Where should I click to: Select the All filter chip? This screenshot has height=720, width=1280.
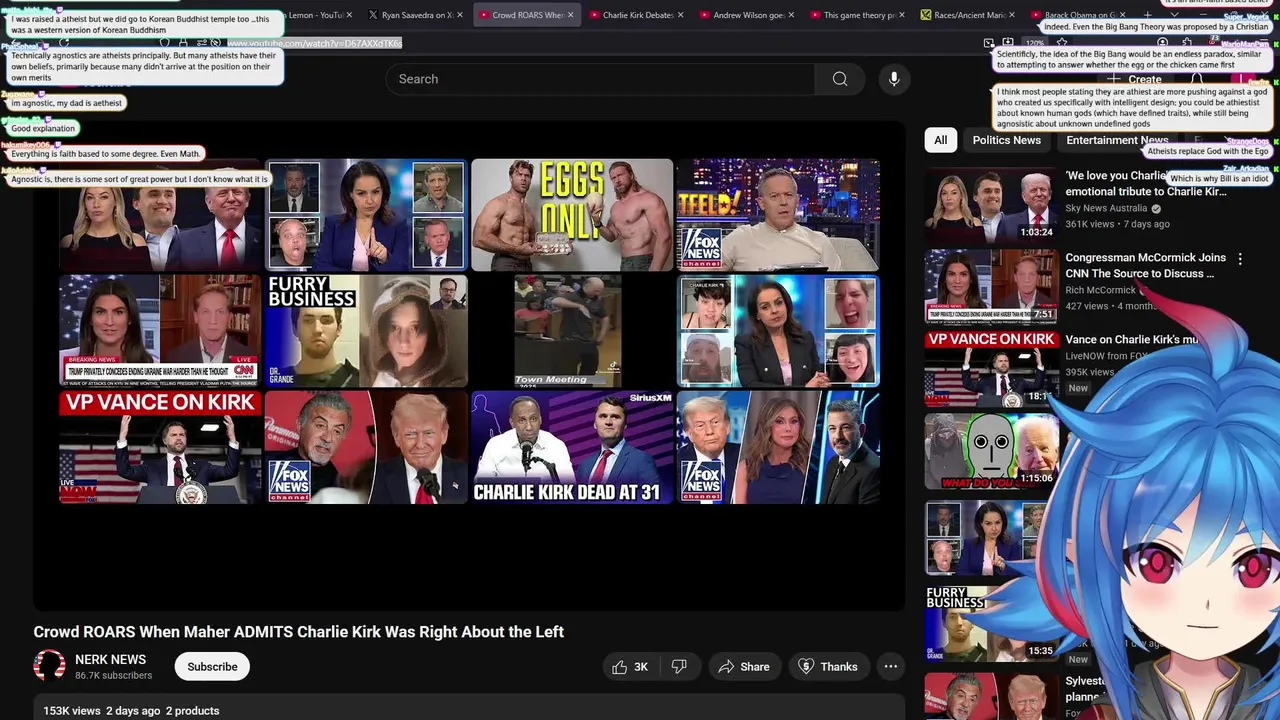(940, 140)
